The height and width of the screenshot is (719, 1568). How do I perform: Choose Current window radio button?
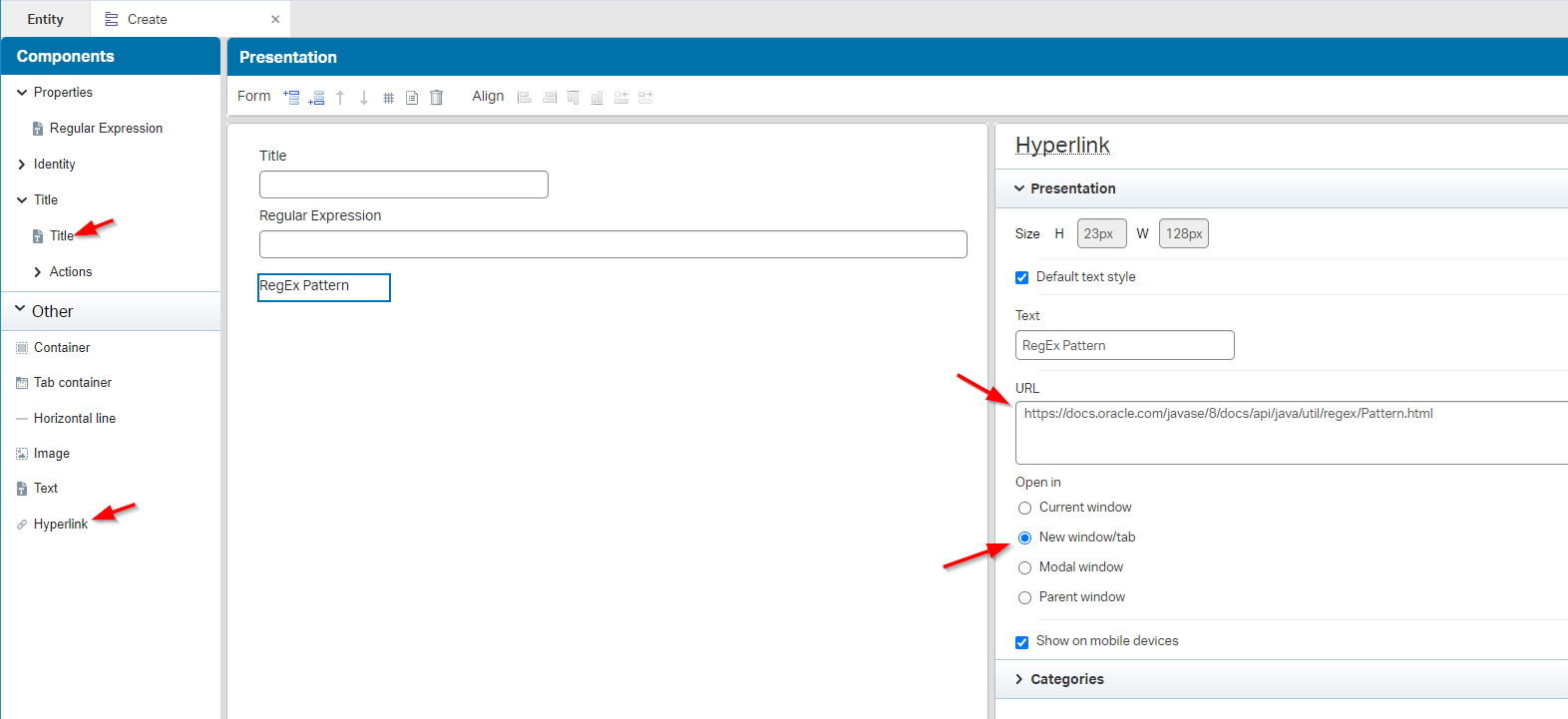pyautogui.click(x=1024, y=509)
